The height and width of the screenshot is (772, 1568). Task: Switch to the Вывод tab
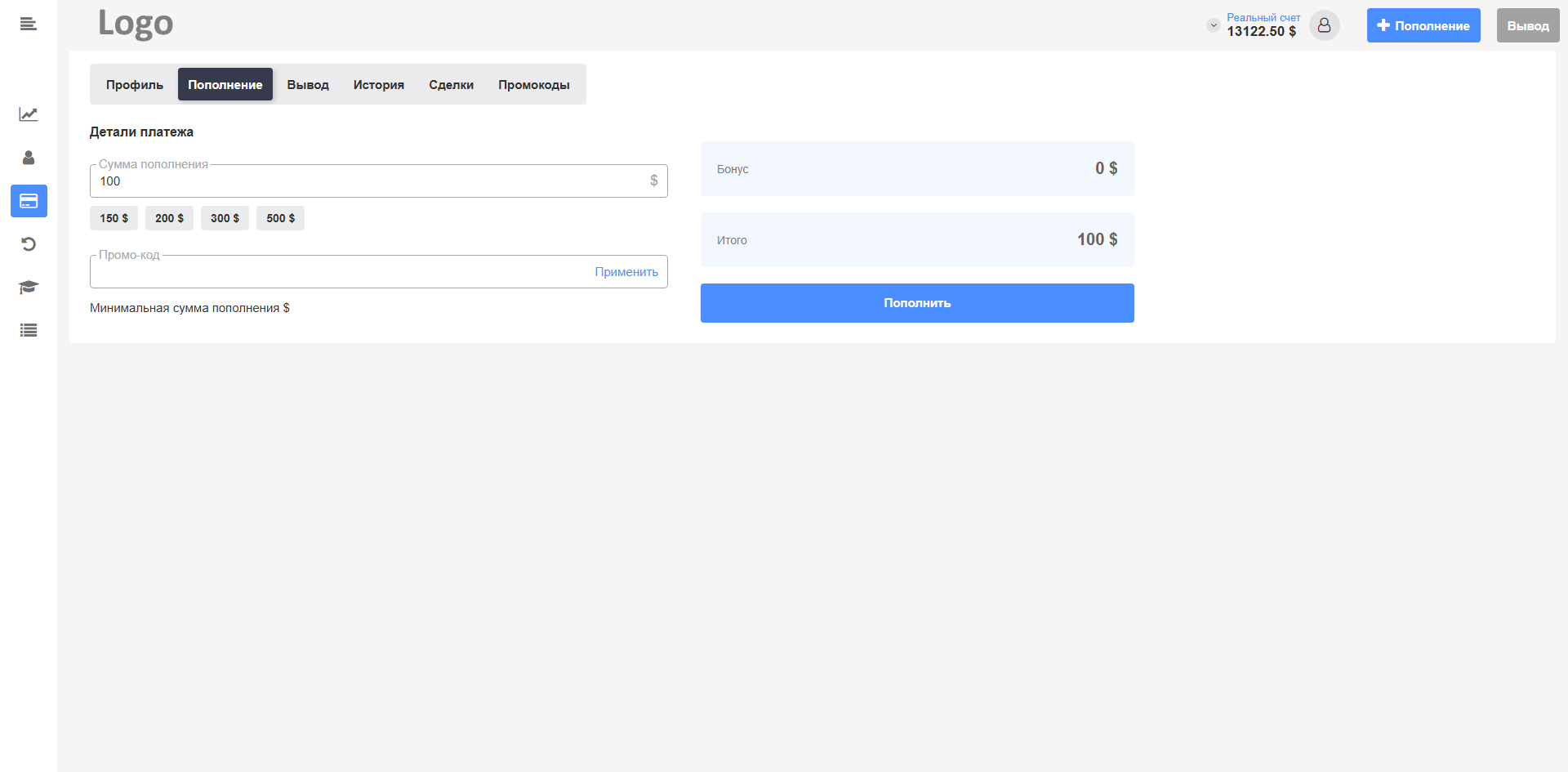coord(308,85)
